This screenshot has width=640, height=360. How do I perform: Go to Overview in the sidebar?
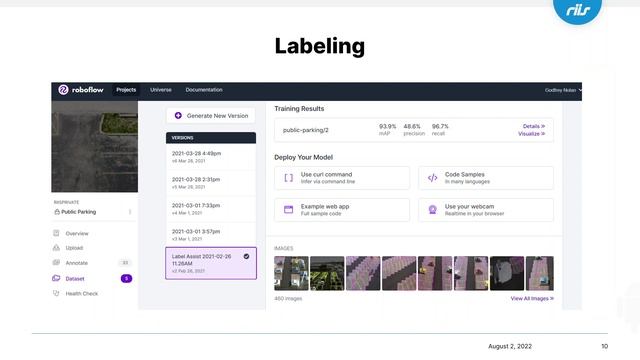pos(77,233)
